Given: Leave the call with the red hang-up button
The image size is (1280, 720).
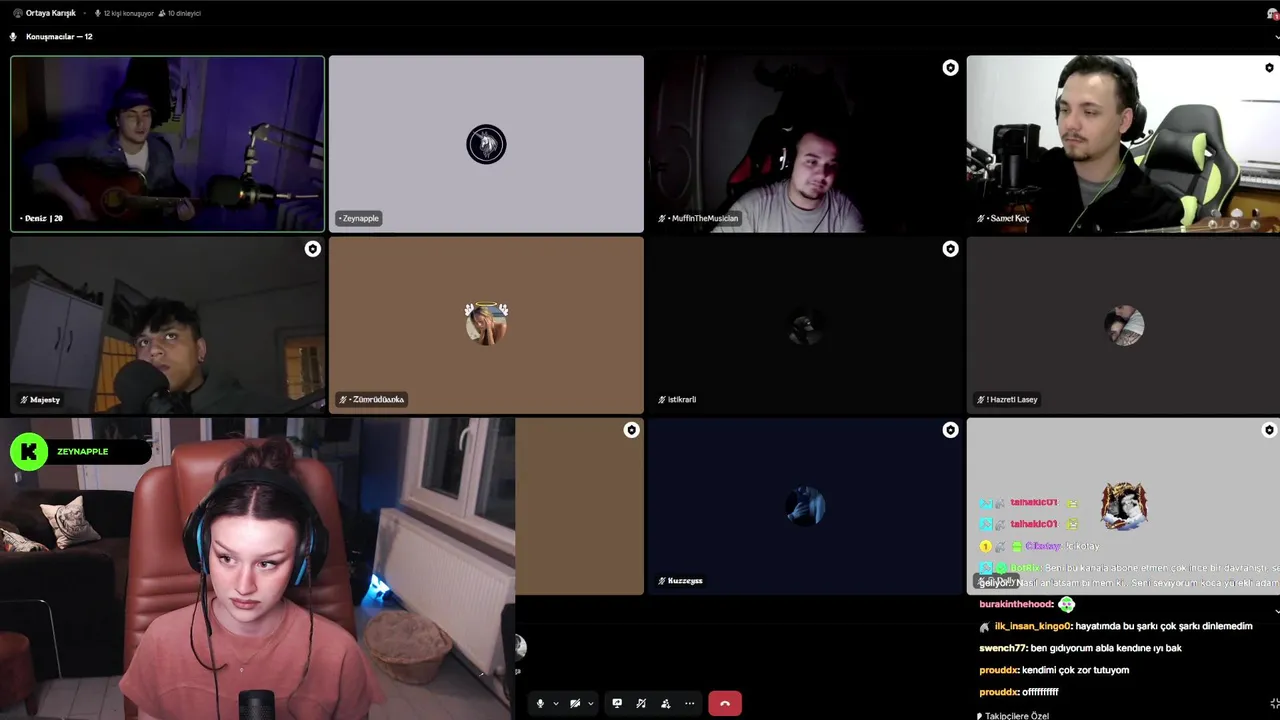Looking at the screenshot, I should [725, 703].
